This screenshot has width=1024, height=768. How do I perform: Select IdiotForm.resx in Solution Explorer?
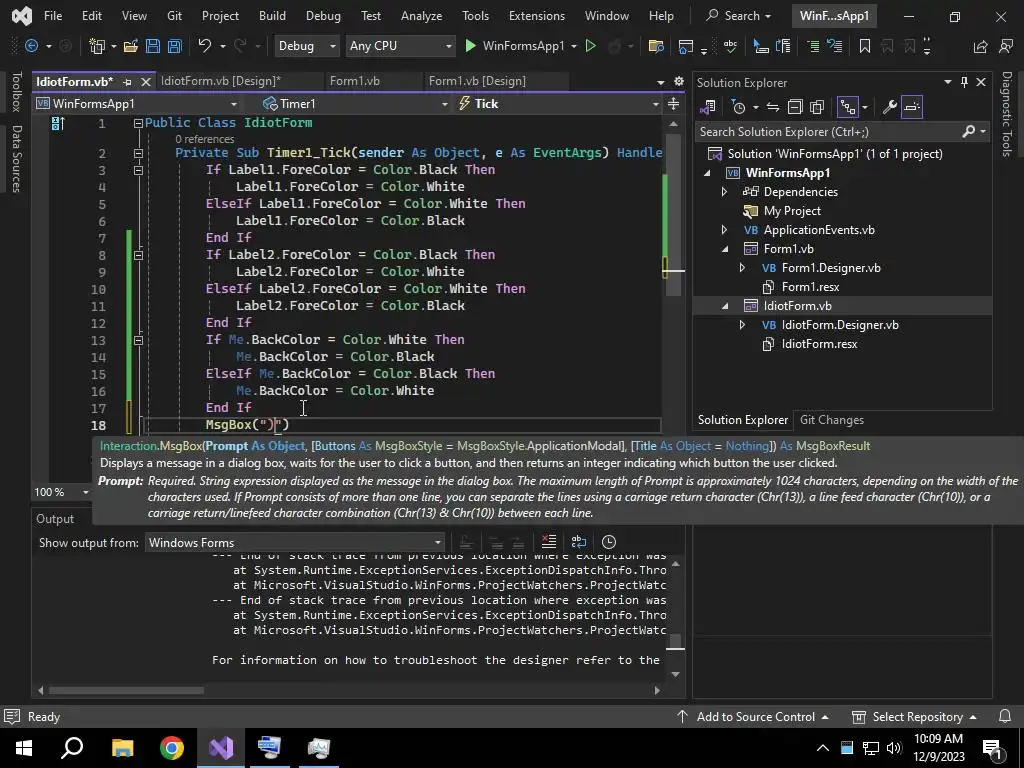[819, 344]
